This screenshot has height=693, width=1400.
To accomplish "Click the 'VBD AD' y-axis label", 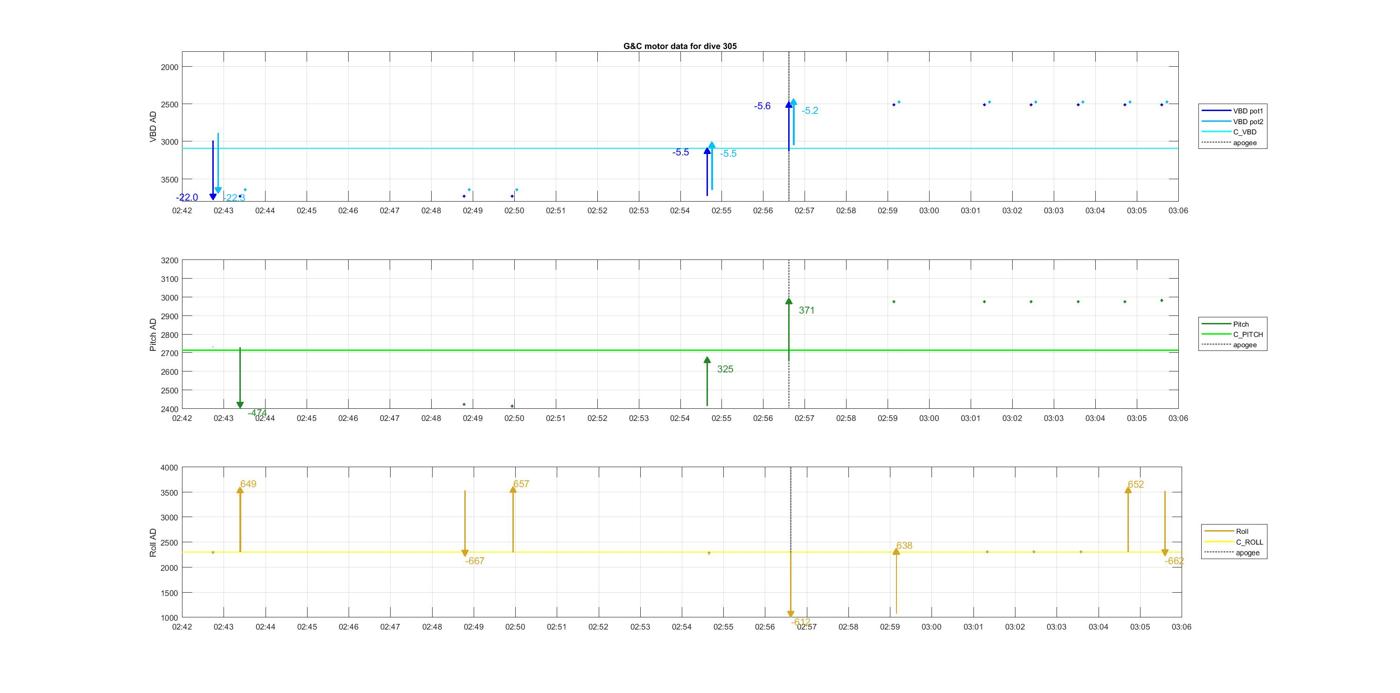I will (154, 127).
